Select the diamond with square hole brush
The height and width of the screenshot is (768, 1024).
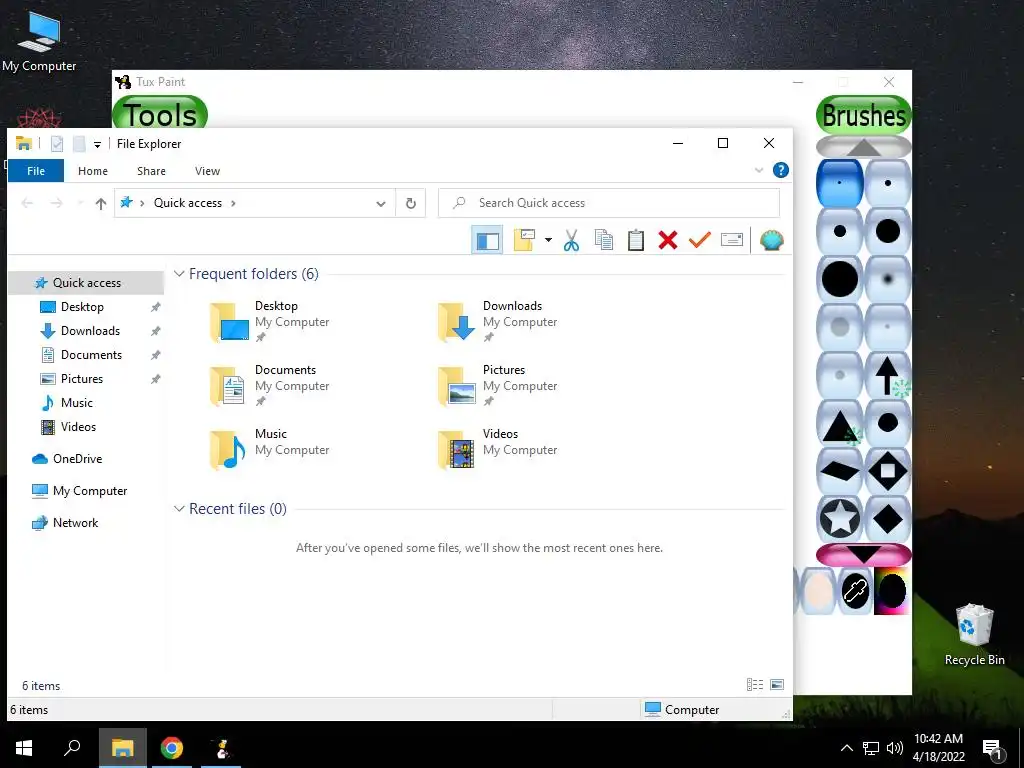888,471
